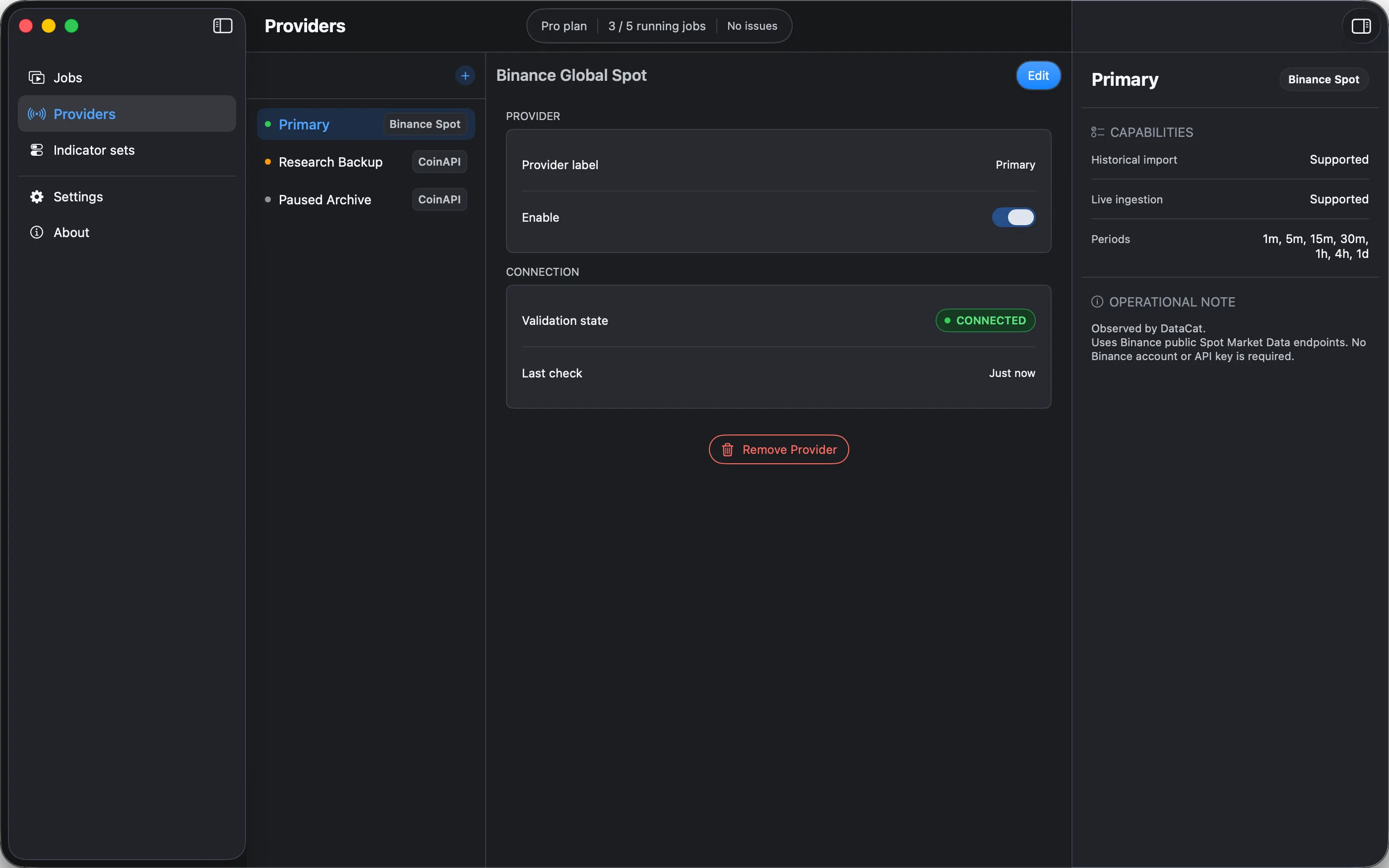
Task: Click the Settings gear icon
Action: pyautogui.click(x=37, y=197)
